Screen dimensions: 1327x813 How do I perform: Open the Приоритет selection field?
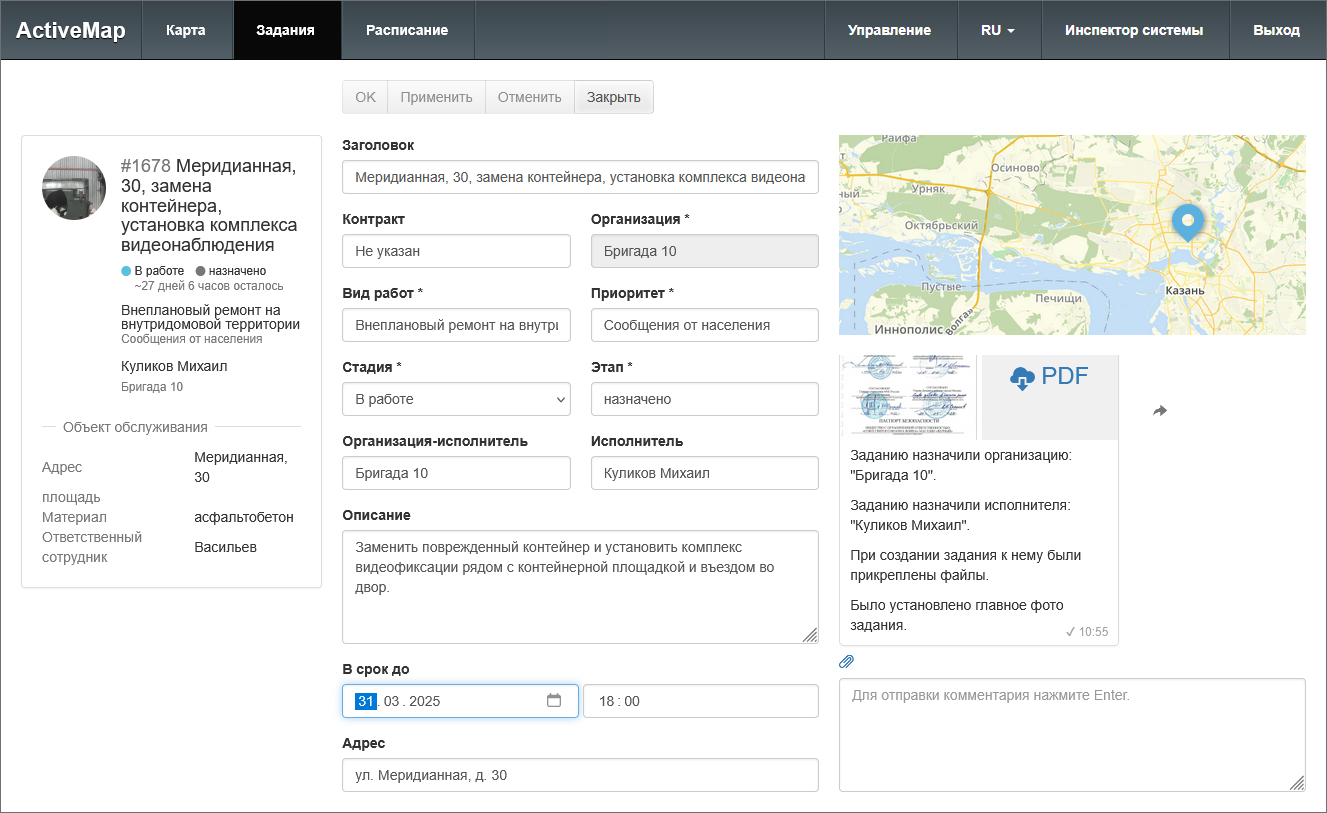point(704,325)
